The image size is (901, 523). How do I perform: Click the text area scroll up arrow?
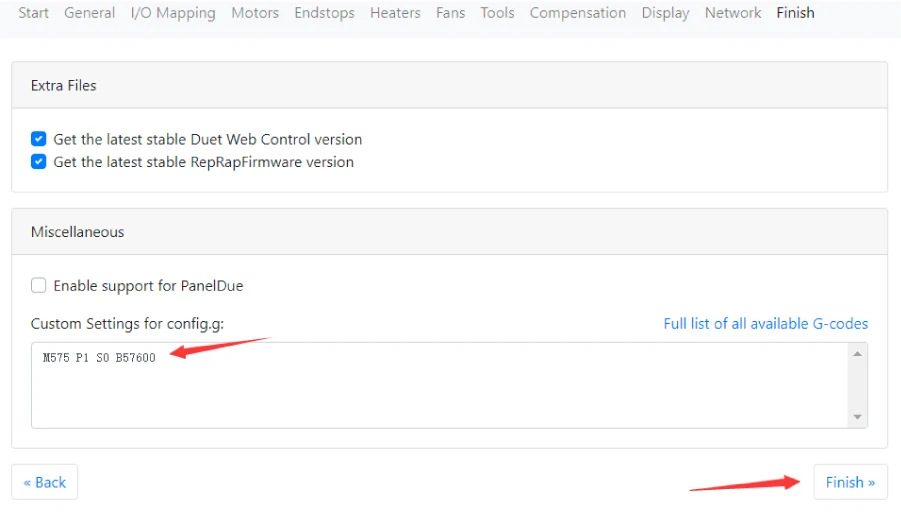(x=857, y=354)
